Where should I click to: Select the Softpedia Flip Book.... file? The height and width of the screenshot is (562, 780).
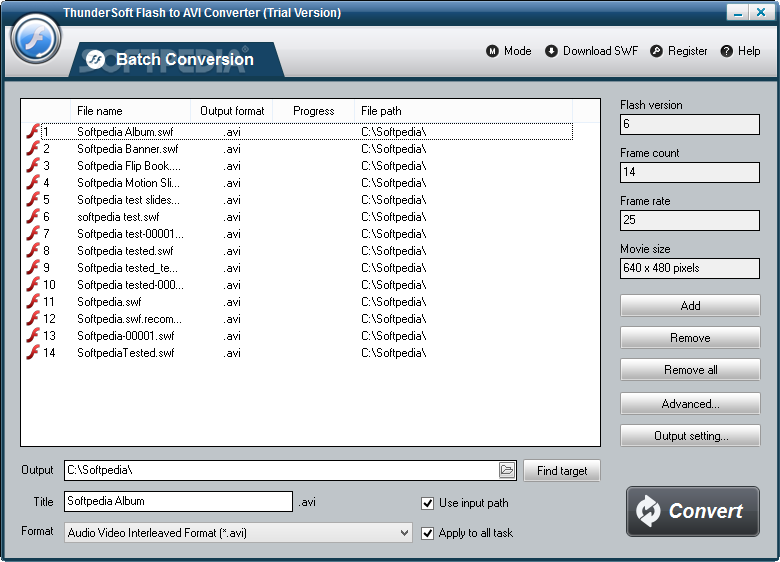coord(129,166)
